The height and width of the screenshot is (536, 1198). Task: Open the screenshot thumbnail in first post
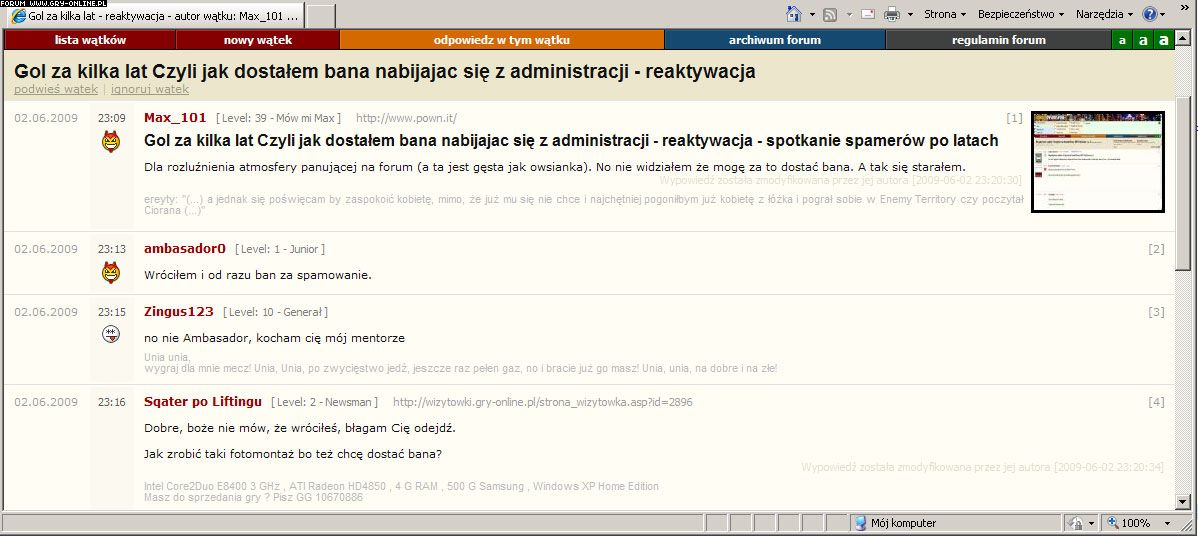coord(1098,161)
